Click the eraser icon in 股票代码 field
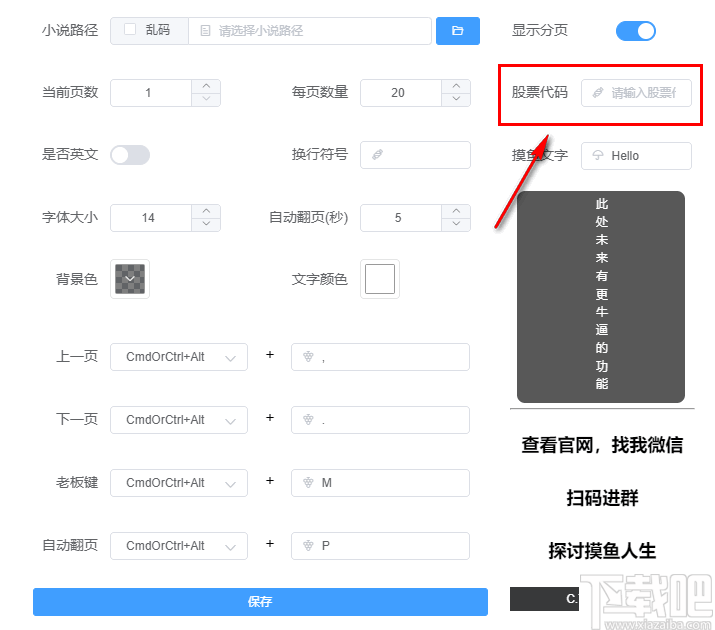 click(x=598, y=93)
